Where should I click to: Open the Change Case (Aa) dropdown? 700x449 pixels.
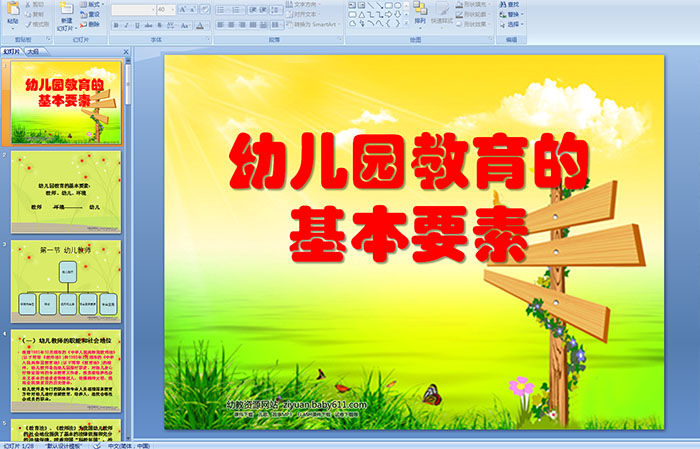click(185, 25)
